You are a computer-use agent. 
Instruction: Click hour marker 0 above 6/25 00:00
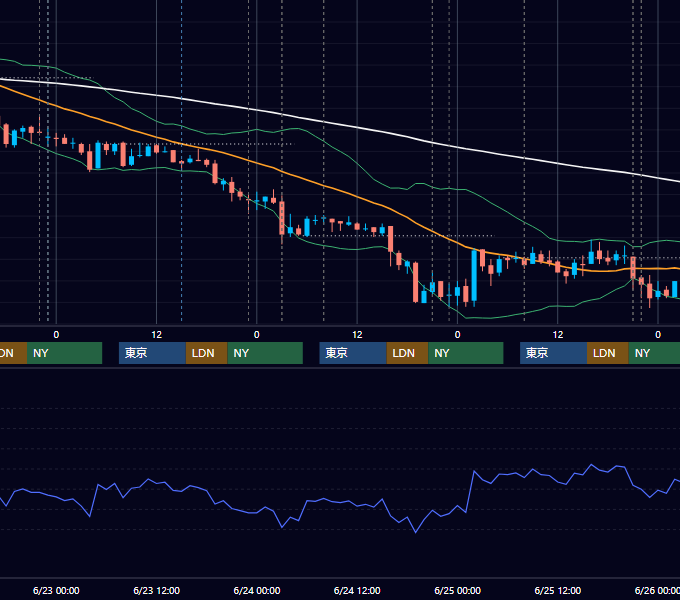457,335
